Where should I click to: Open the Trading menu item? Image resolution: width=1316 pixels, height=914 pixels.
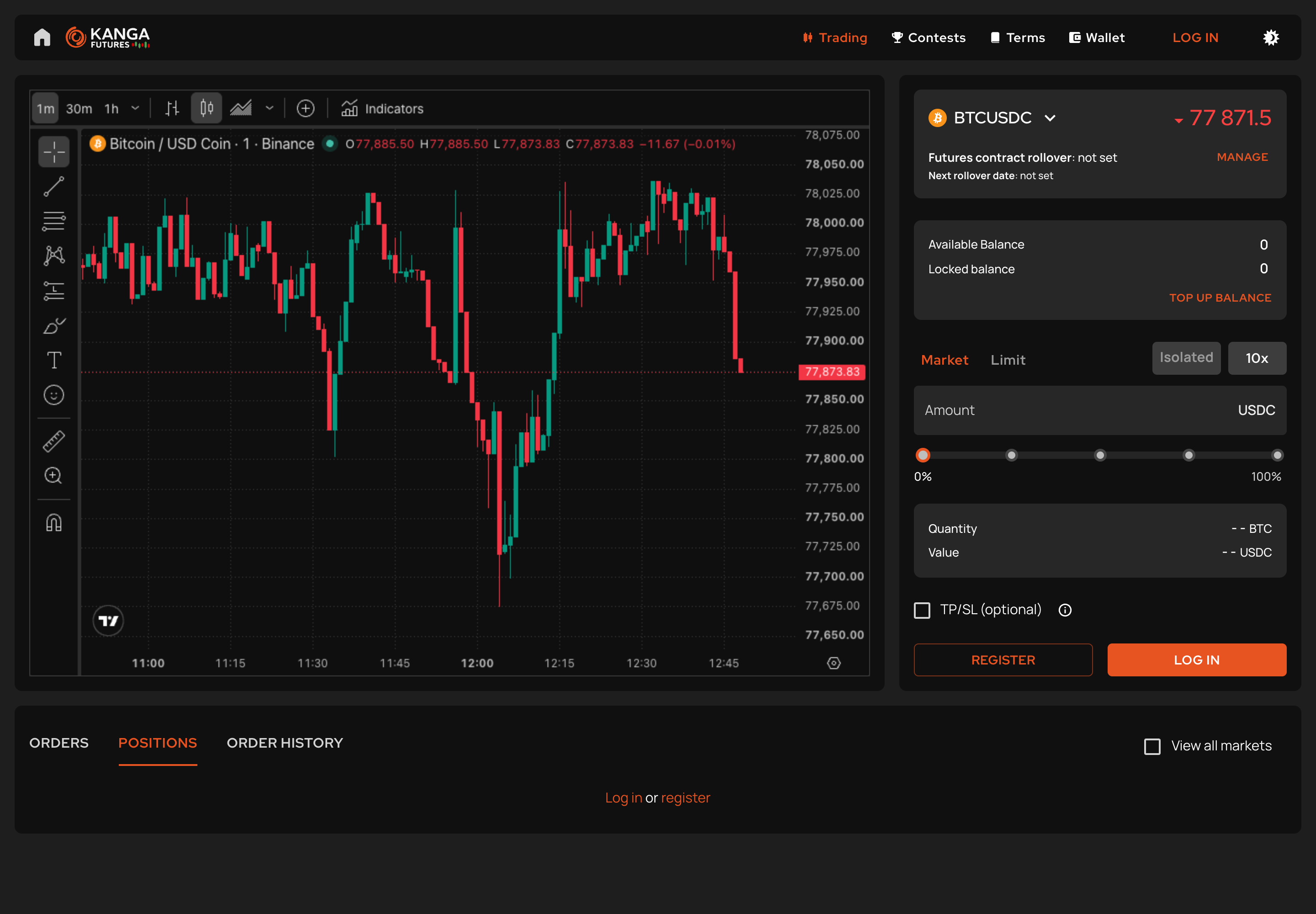click(834, 37)
